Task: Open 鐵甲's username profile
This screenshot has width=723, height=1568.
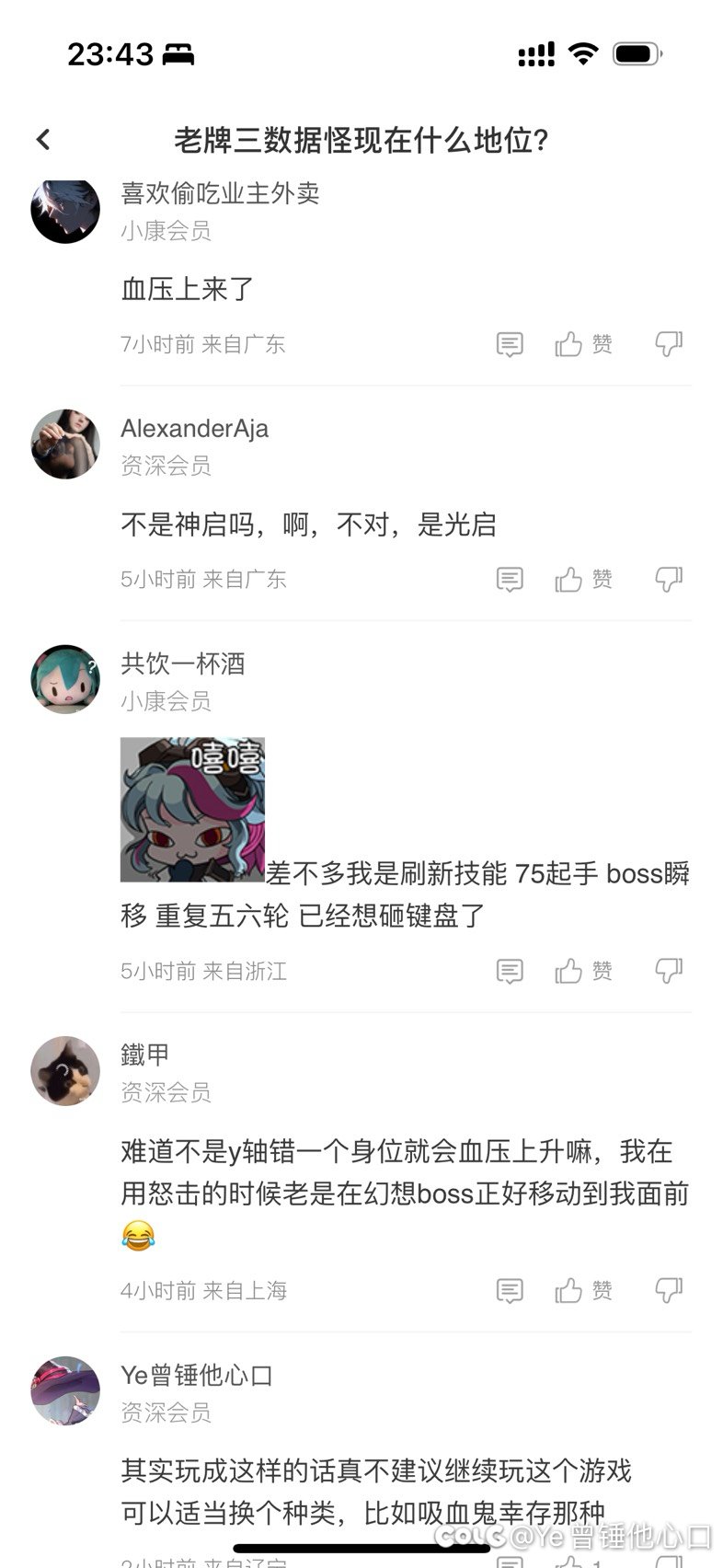Action: coord(145,1055)
